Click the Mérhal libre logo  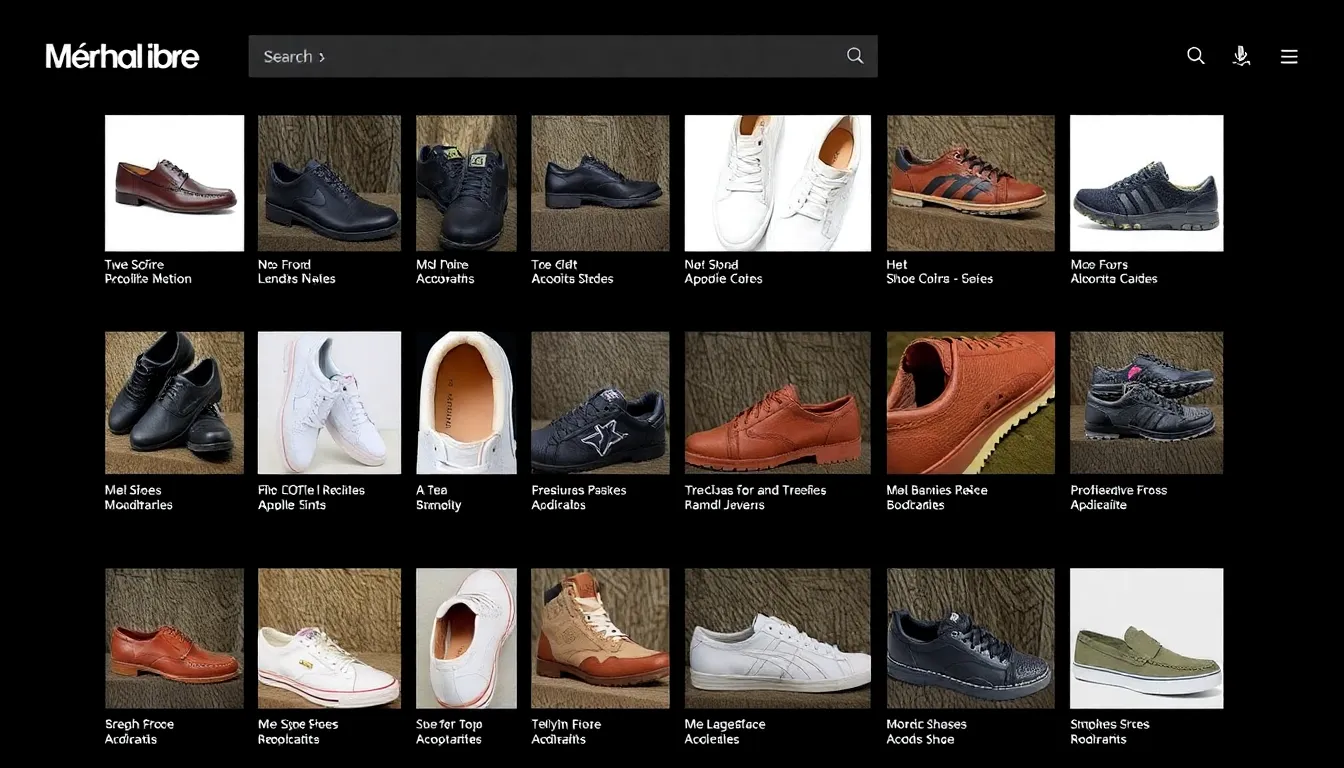[121, 56]
